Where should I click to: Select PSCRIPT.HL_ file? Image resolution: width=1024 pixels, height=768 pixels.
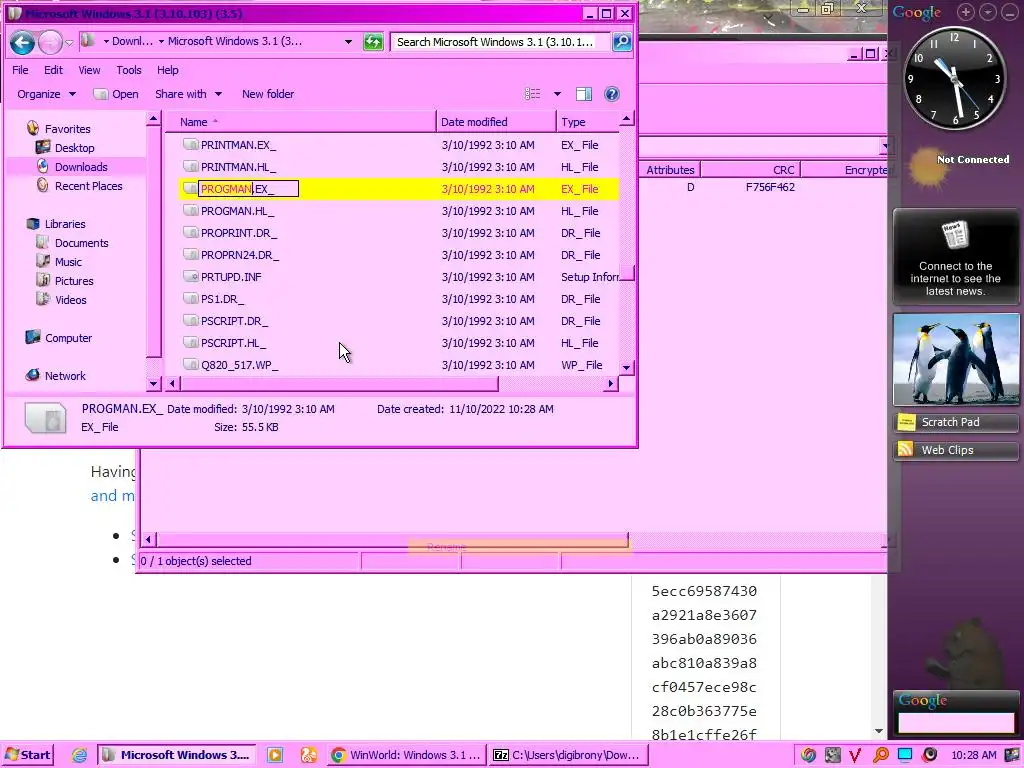tap(233, 343)
